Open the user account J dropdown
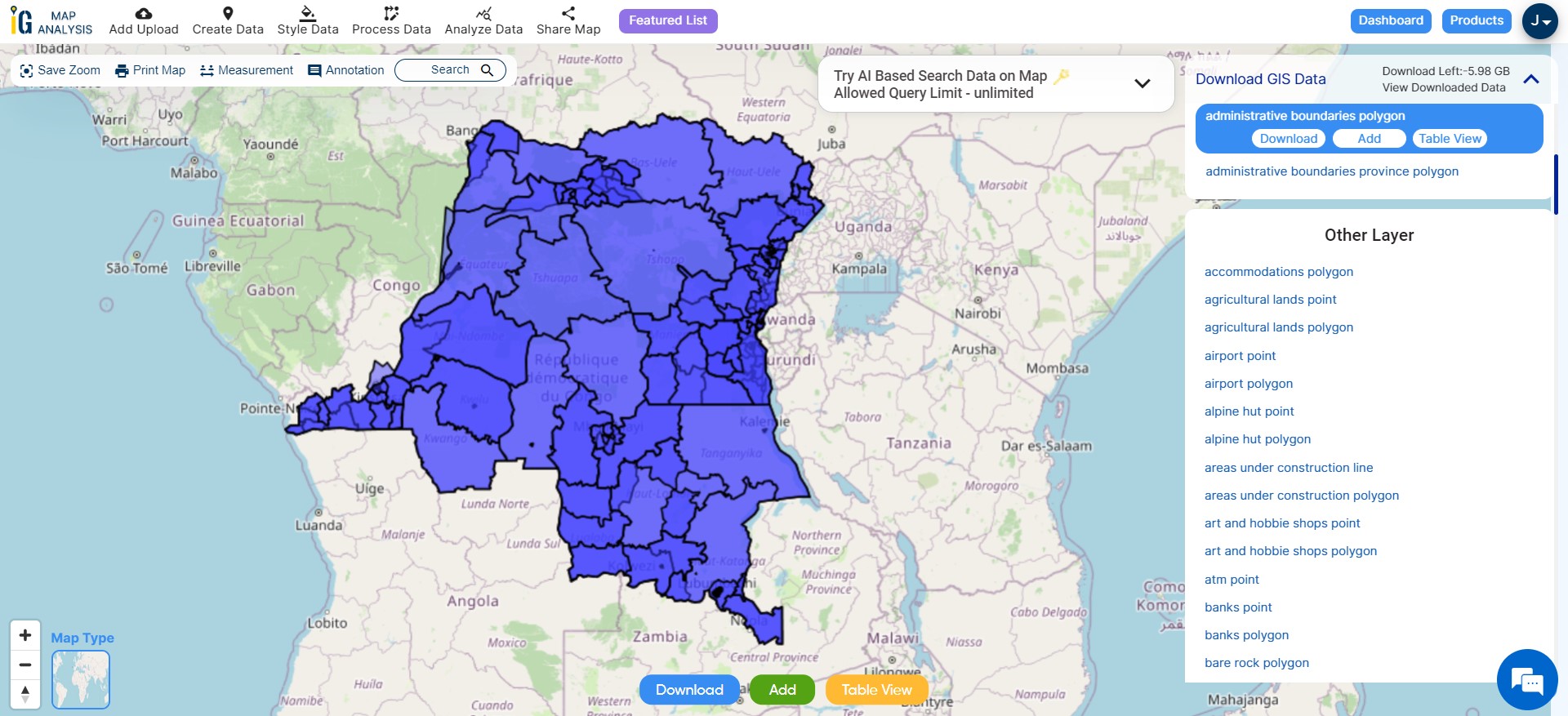The width and height of the screenshot is (1568, 716). [1539, 21]
